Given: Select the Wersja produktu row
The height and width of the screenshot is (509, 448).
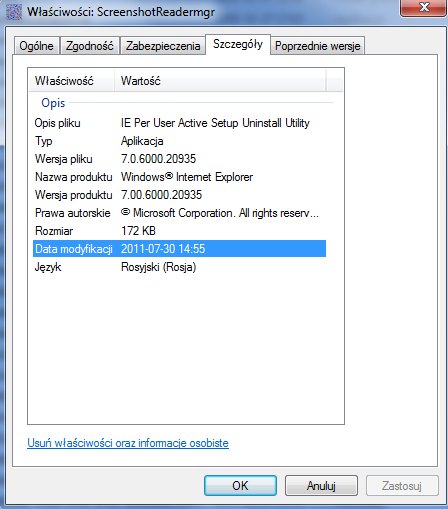Looking at the screenshot, I should (179, 195).
